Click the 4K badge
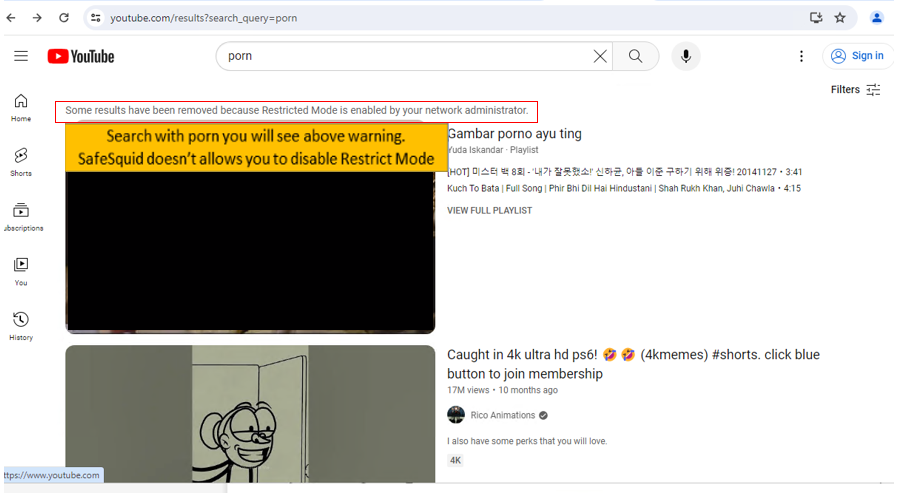Screen dimensions: 901x495 [455, 461]
